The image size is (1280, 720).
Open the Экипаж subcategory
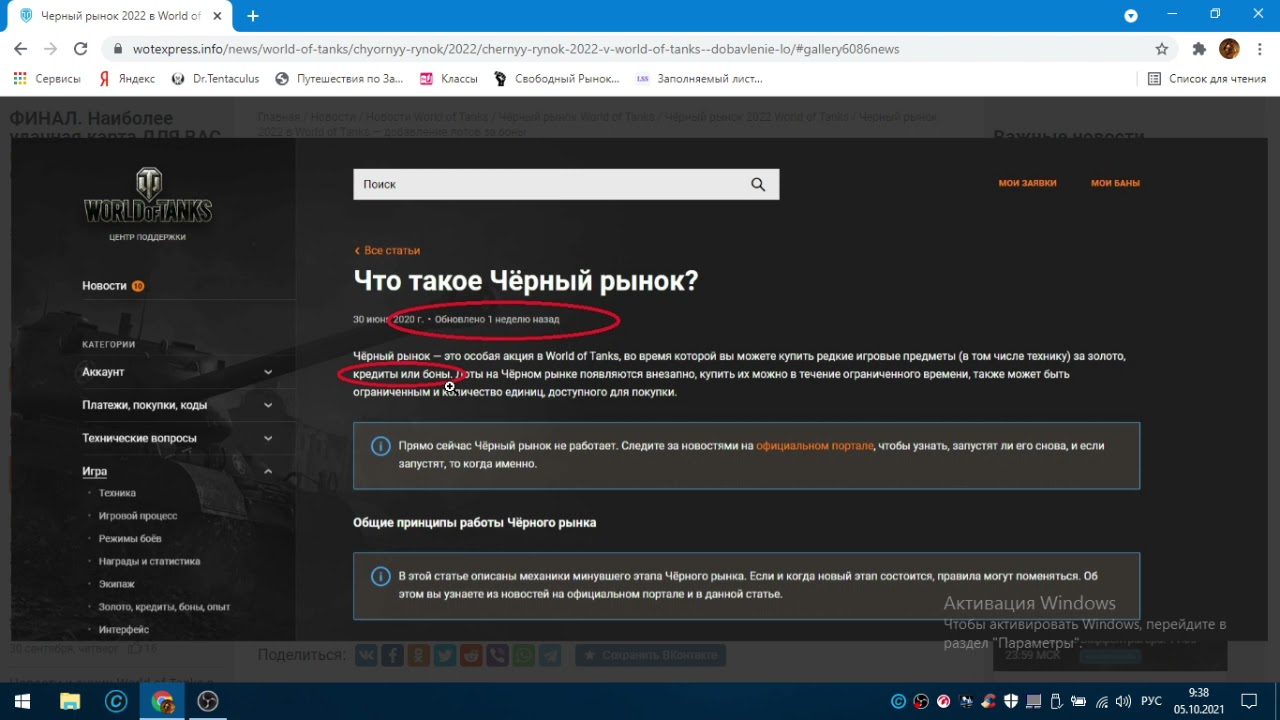(x=116, y=584)
